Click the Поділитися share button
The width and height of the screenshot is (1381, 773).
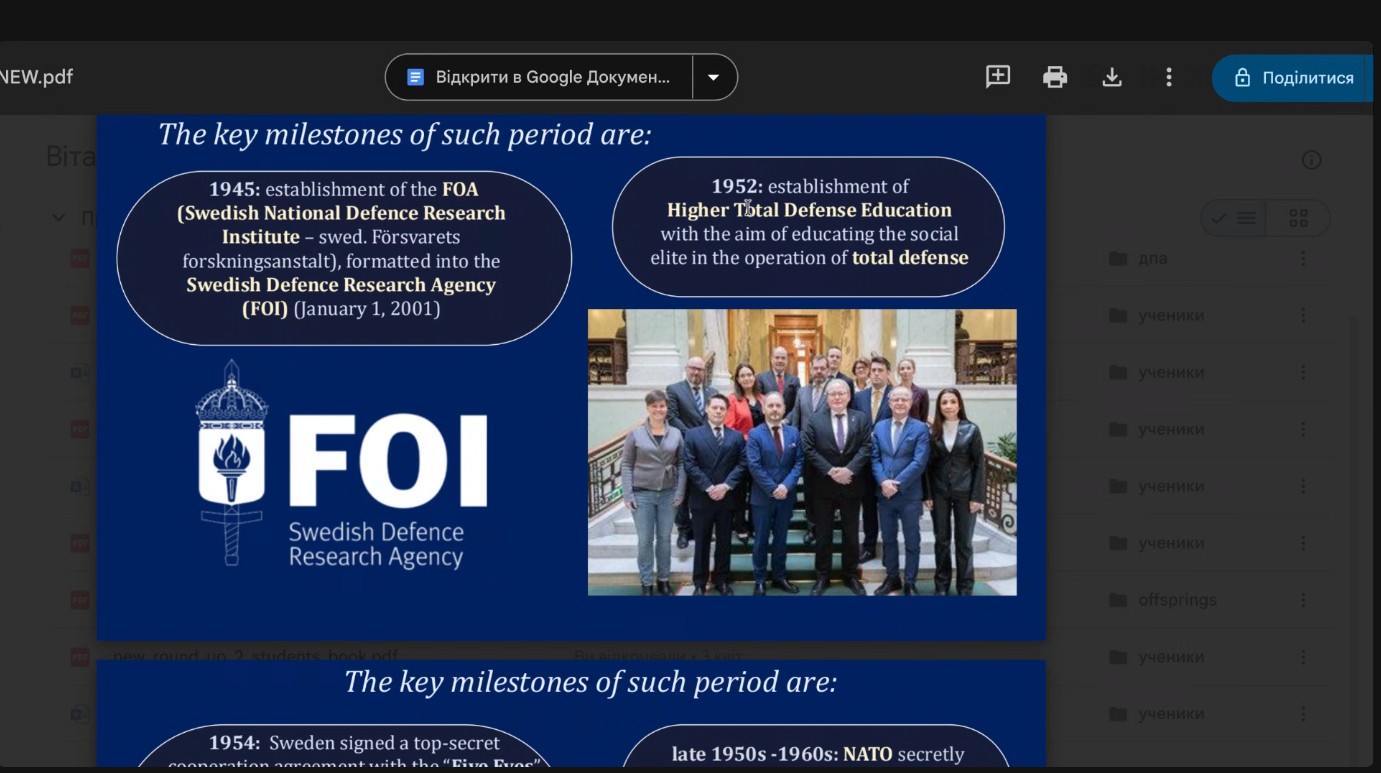click(1294, 78)
